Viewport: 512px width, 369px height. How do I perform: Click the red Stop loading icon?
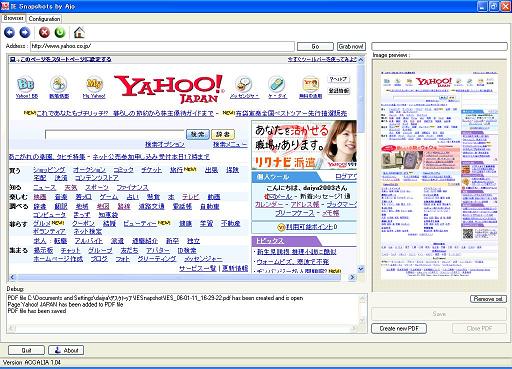(x=44, y=32)
